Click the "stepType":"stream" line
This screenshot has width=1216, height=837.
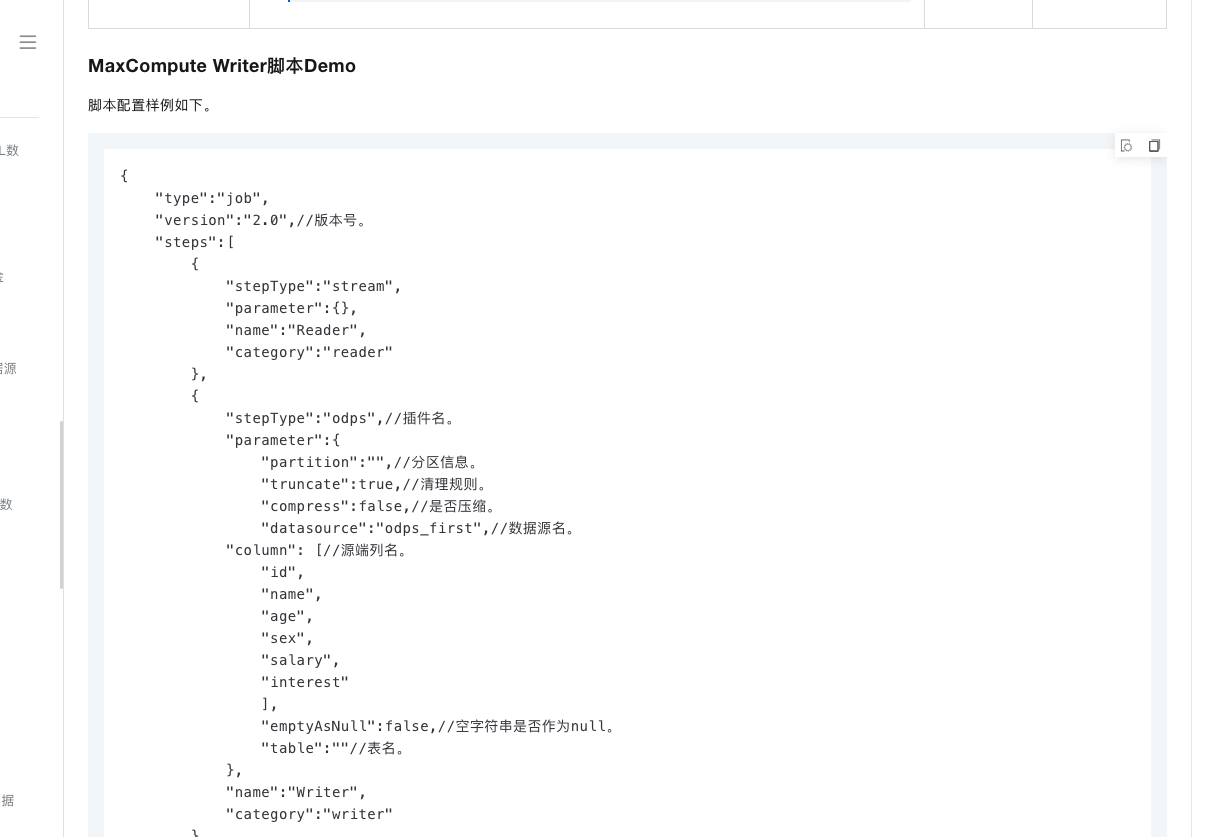click(x=314, y=286)
